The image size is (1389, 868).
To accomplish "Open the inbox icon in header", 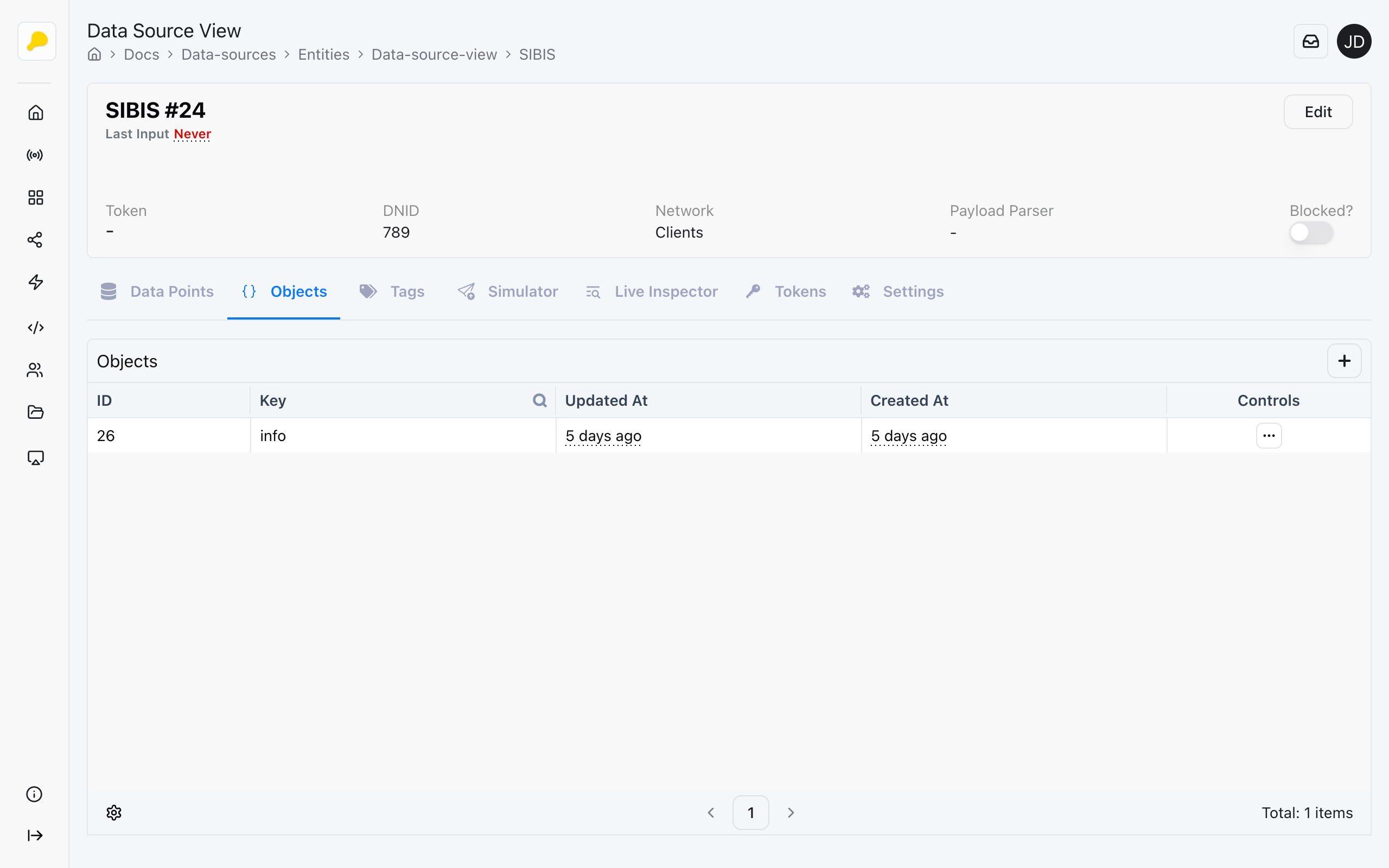I will coord(1310,41).
